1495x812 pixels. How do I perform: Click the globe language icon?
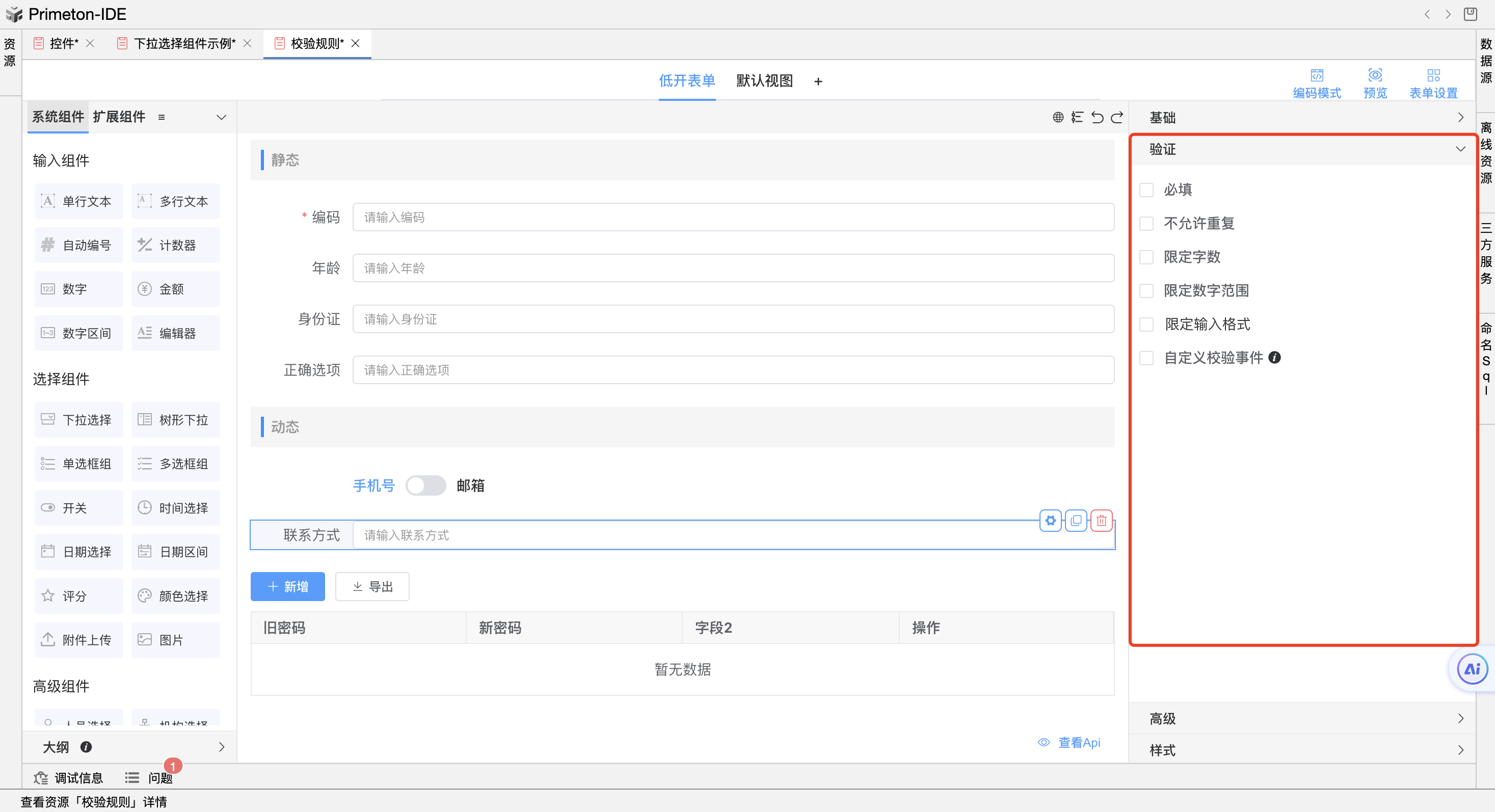coord(1058,118)
